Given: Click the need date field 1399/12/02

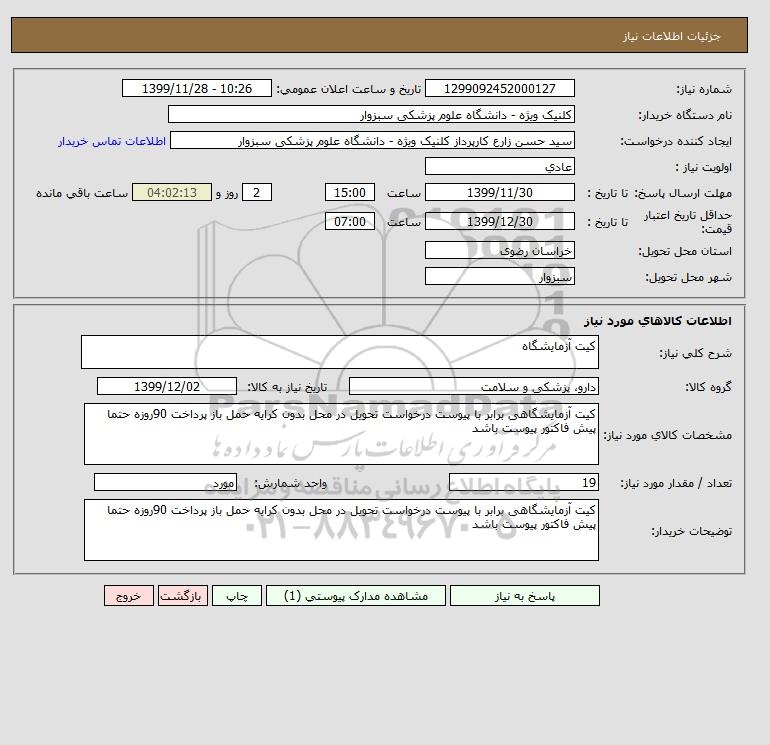Looking at the screenshot, I should coord(167,386).
